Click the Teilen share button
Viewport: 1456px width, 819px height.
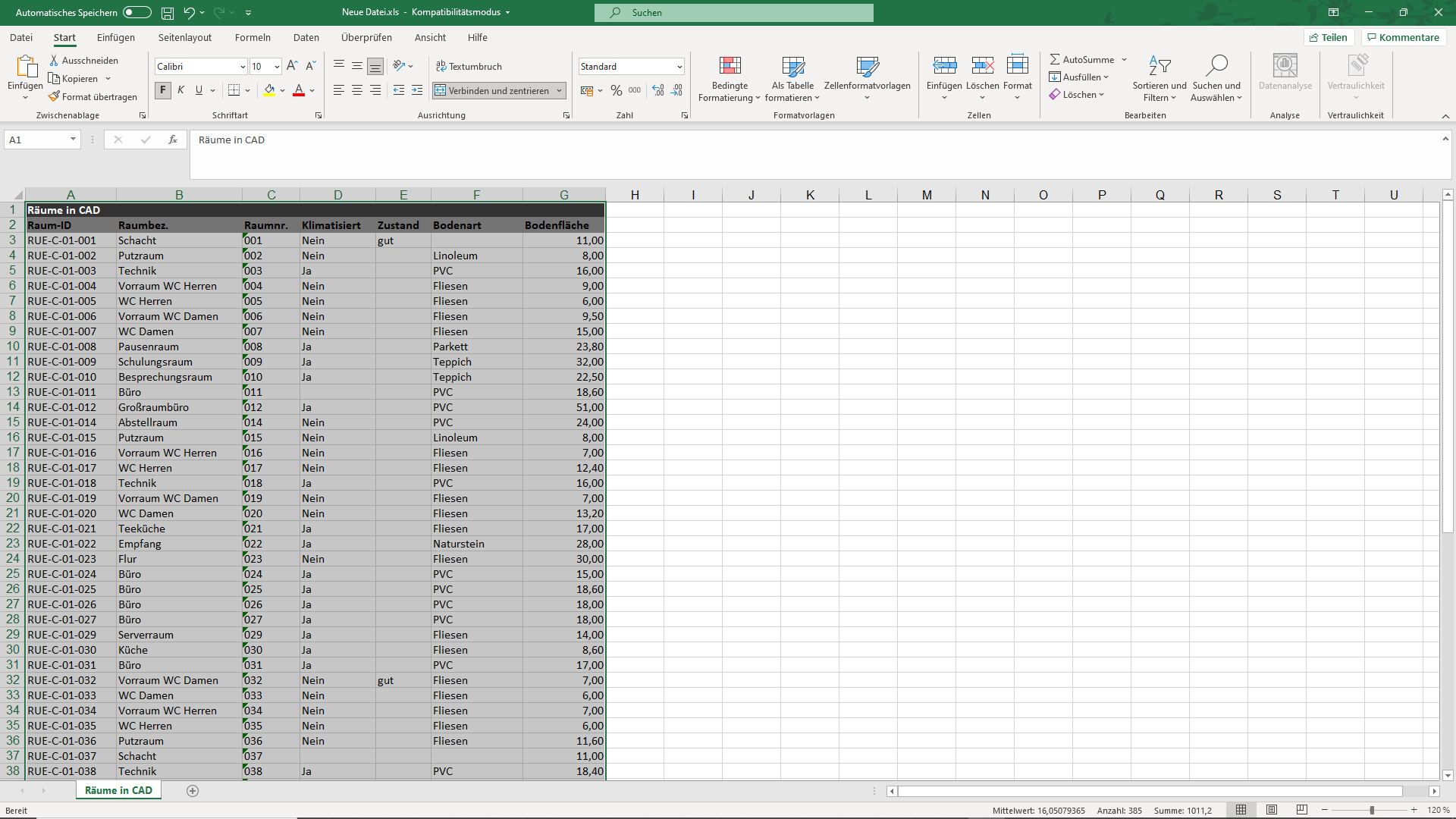(1329, 37)
